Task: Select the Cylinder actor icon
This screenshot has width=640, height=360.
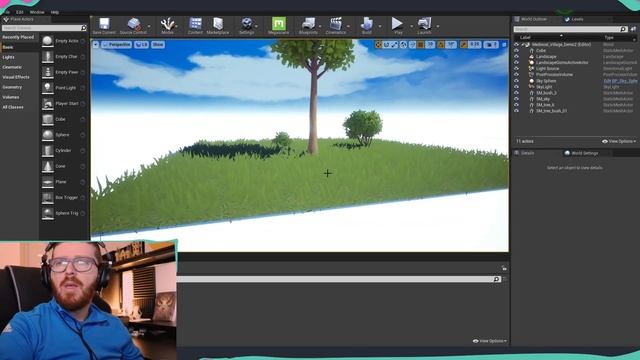Action: tap(48, 151)
